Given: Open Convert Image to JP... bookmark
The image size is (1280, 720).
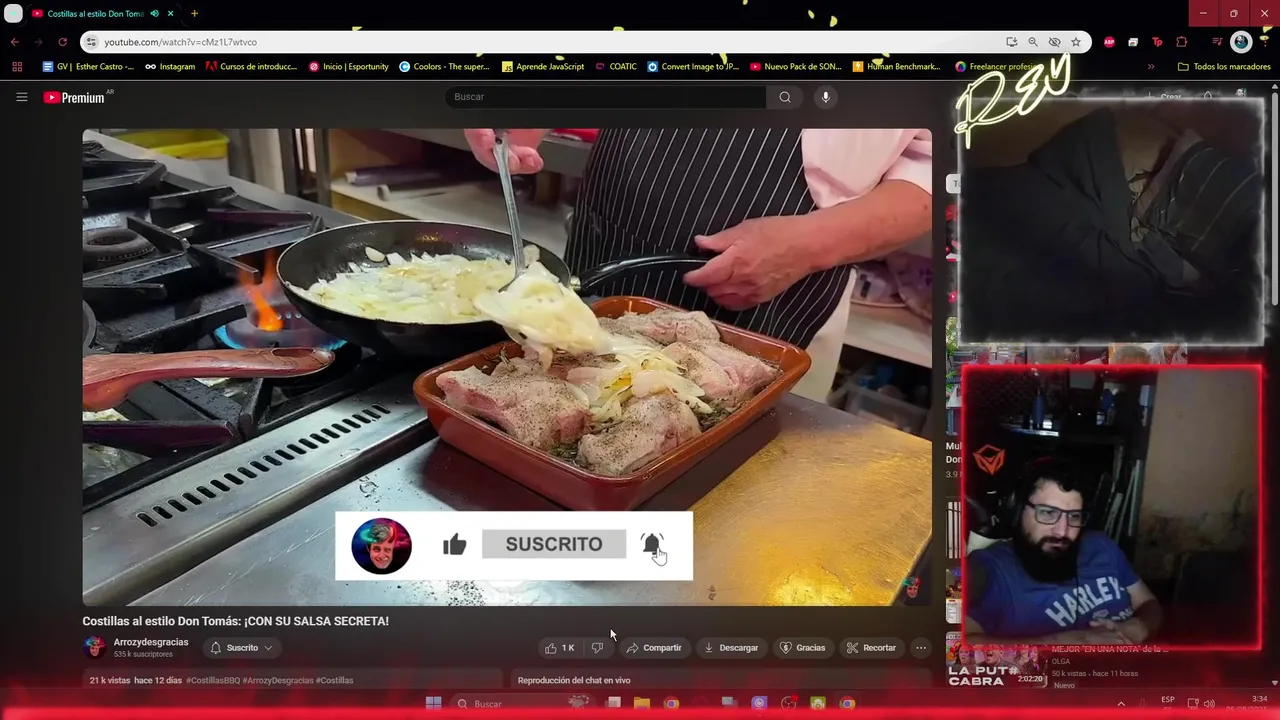Looking at the screenshot, I should [x=693, y=67].
